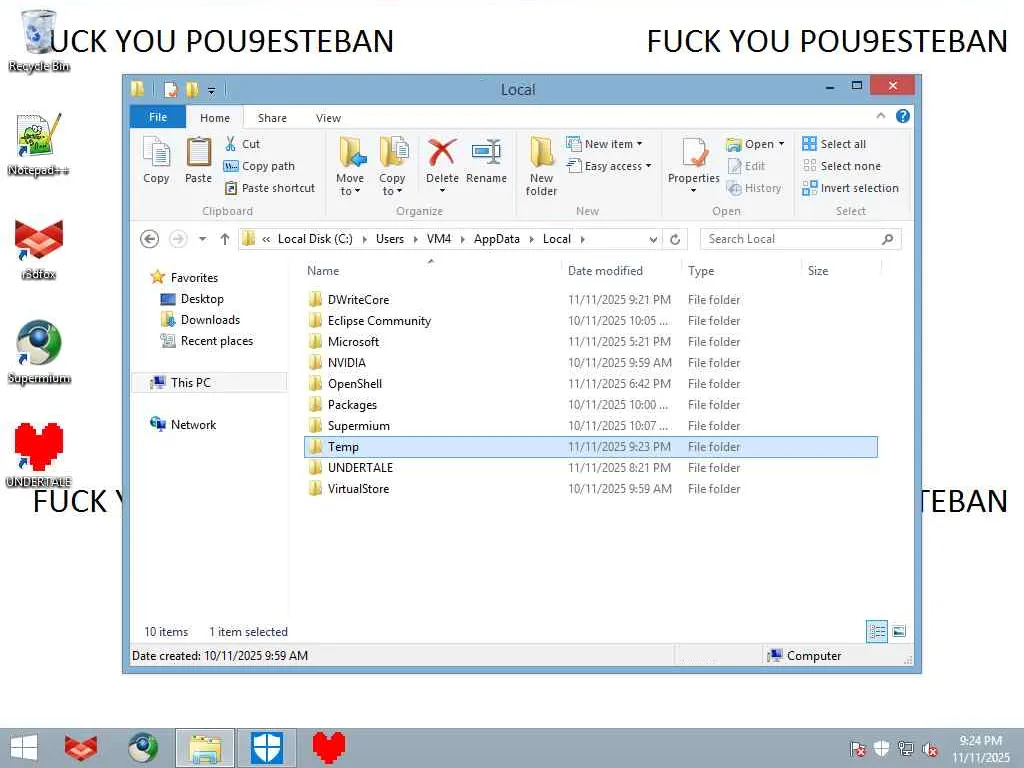Screen dimensions: 1024x768
Task: Switch to large thumbnails view icon
Action: (899, 632)
